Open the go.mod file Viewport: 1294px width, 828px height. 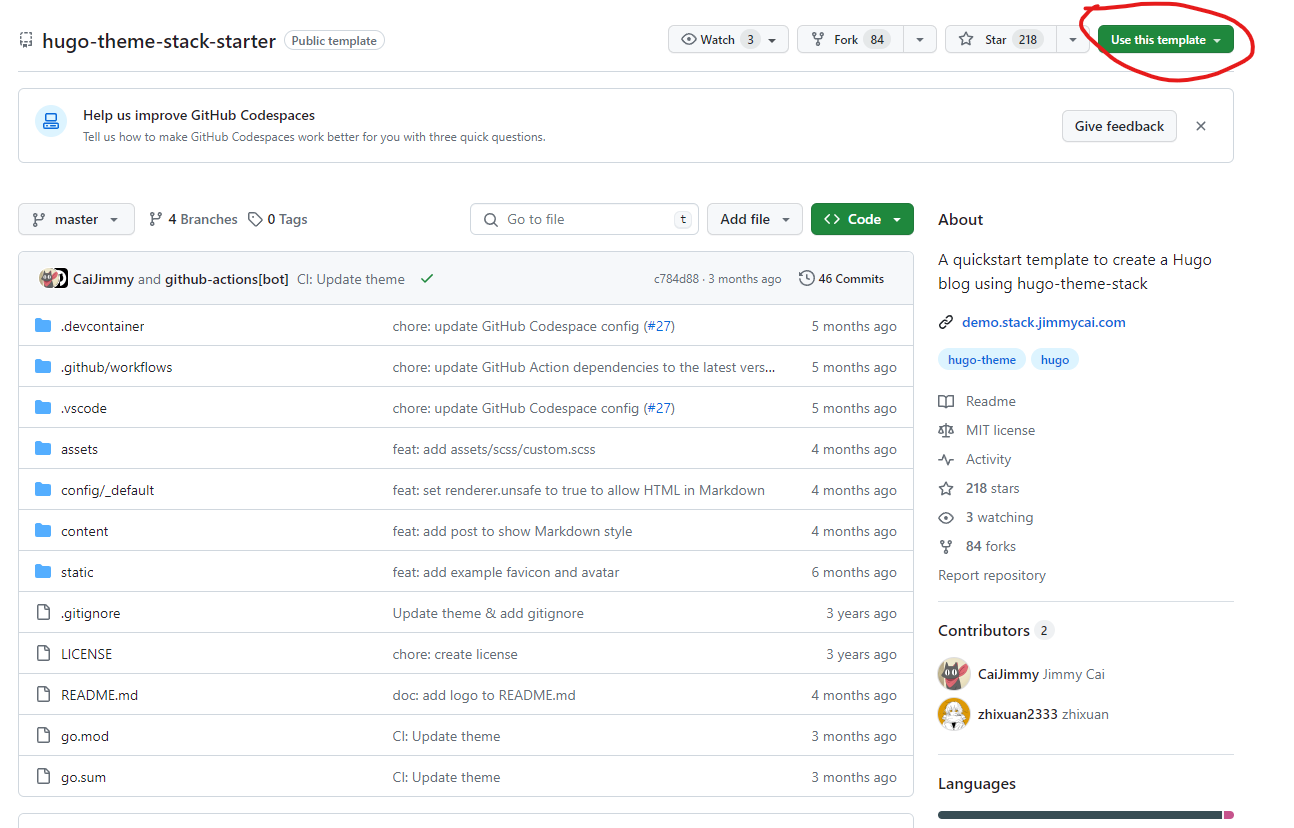coord(85,736)
